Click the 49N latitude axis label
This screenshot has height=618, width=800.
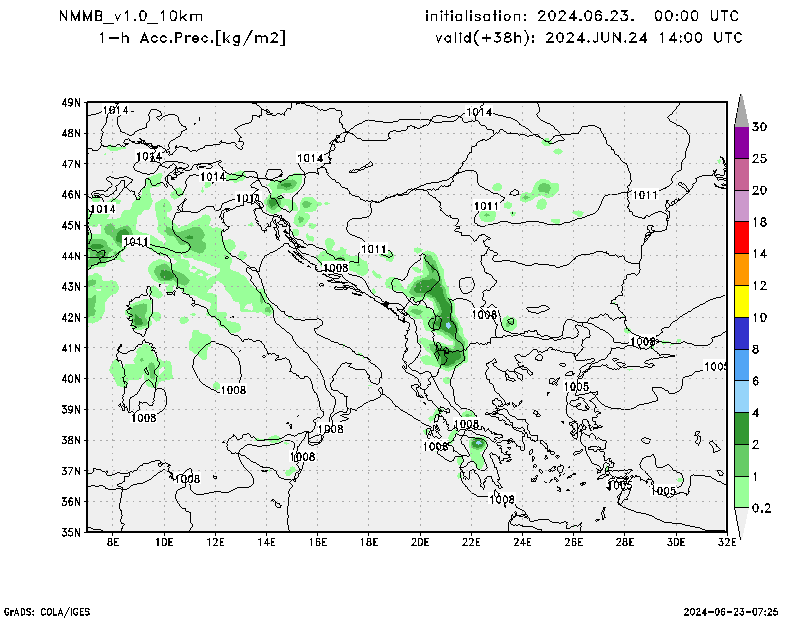pyautogui.click(x=72, y=103)
